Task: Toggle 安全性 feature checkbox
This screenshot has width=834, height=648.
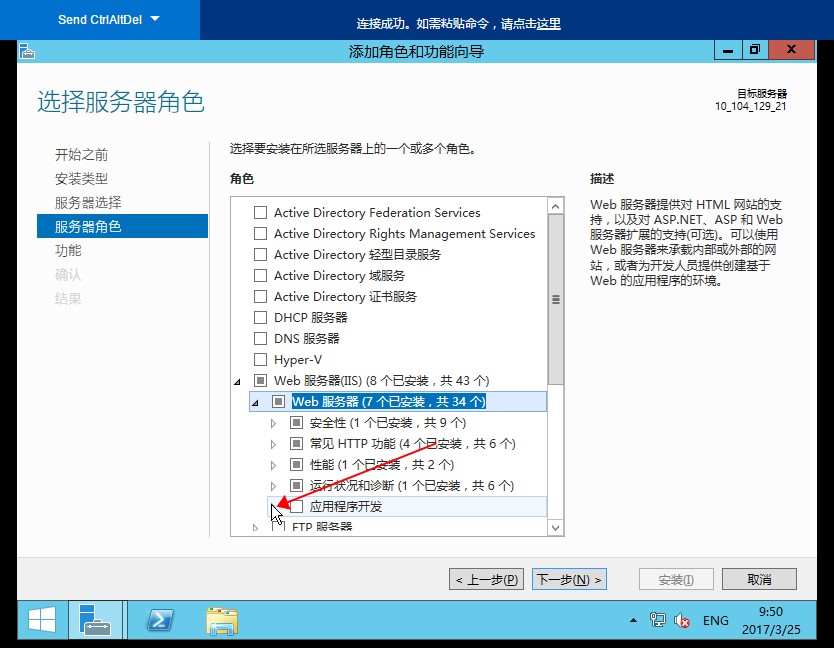Action: 296,423
